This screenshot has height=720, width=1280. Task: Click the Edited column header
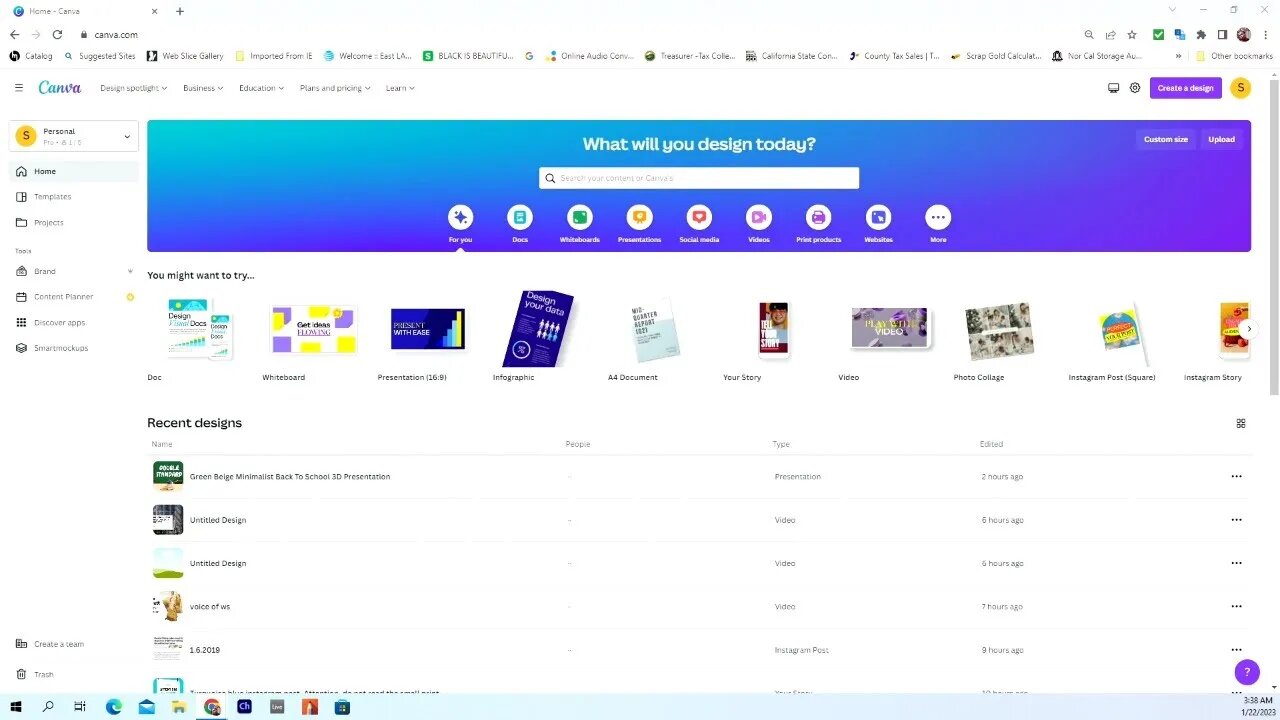991,444
